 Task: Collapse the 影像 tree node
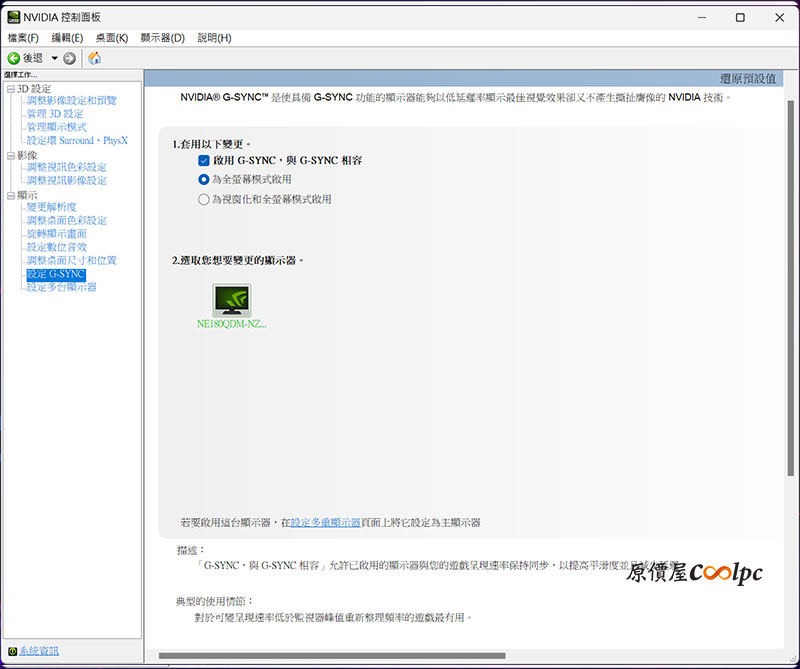[x=11, y=156]
